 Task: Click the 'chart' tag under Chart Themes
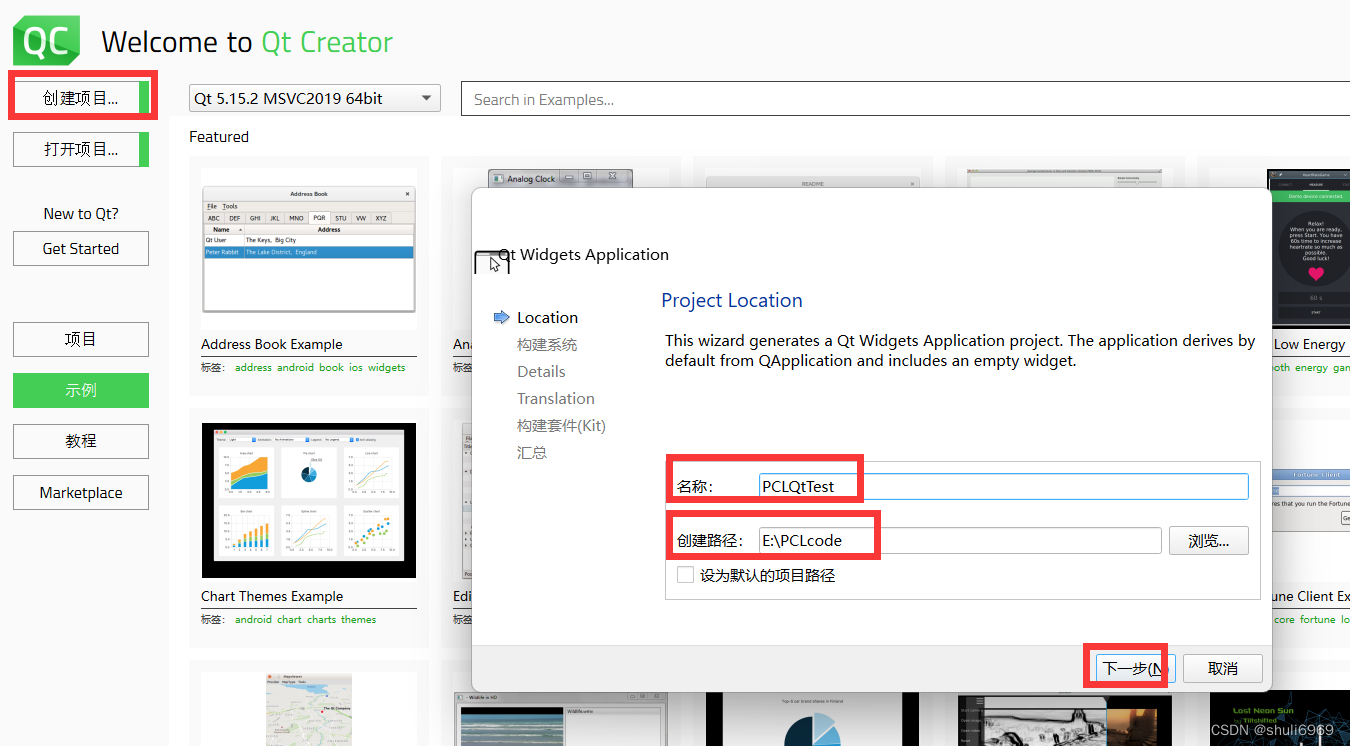(289, 620)
